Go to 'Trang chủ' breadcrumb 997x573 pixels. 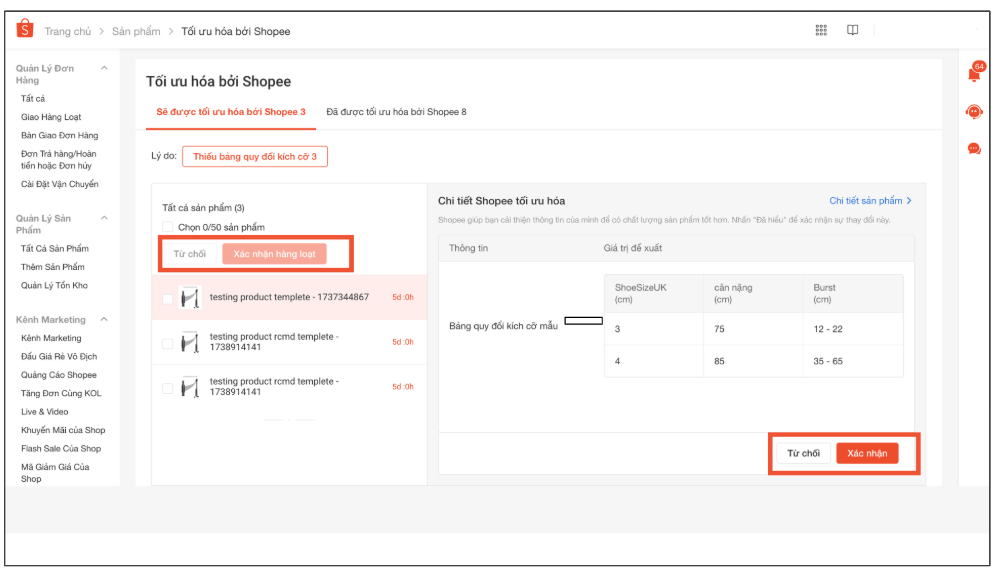coord(67,31)
